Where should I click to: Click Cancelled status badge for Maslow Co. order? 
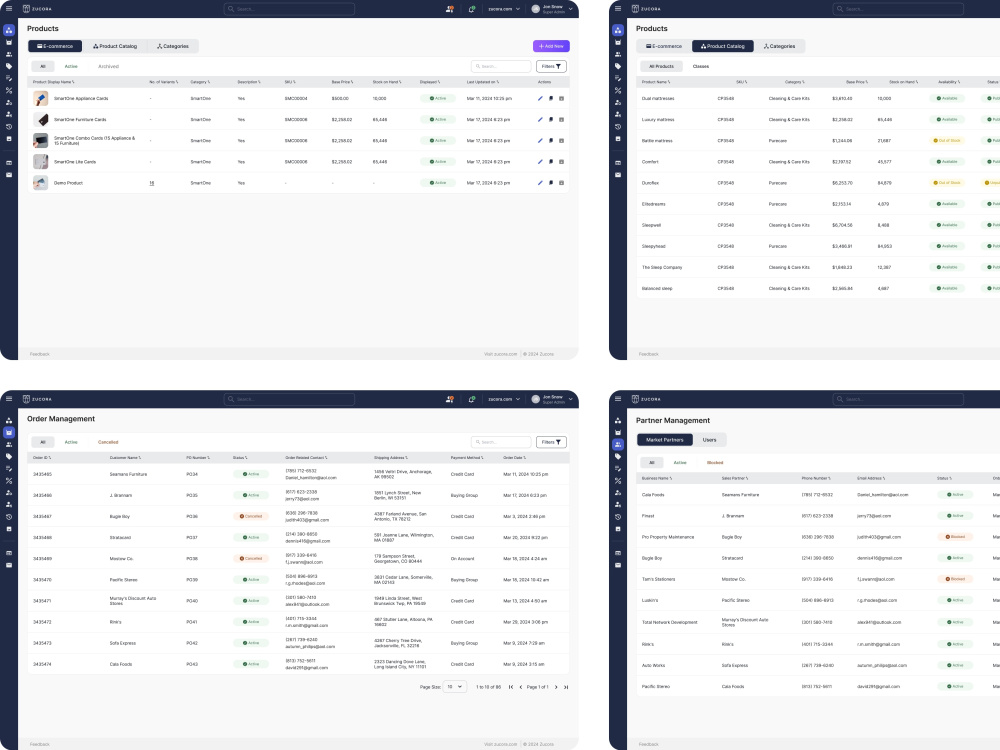pos(251,559)
